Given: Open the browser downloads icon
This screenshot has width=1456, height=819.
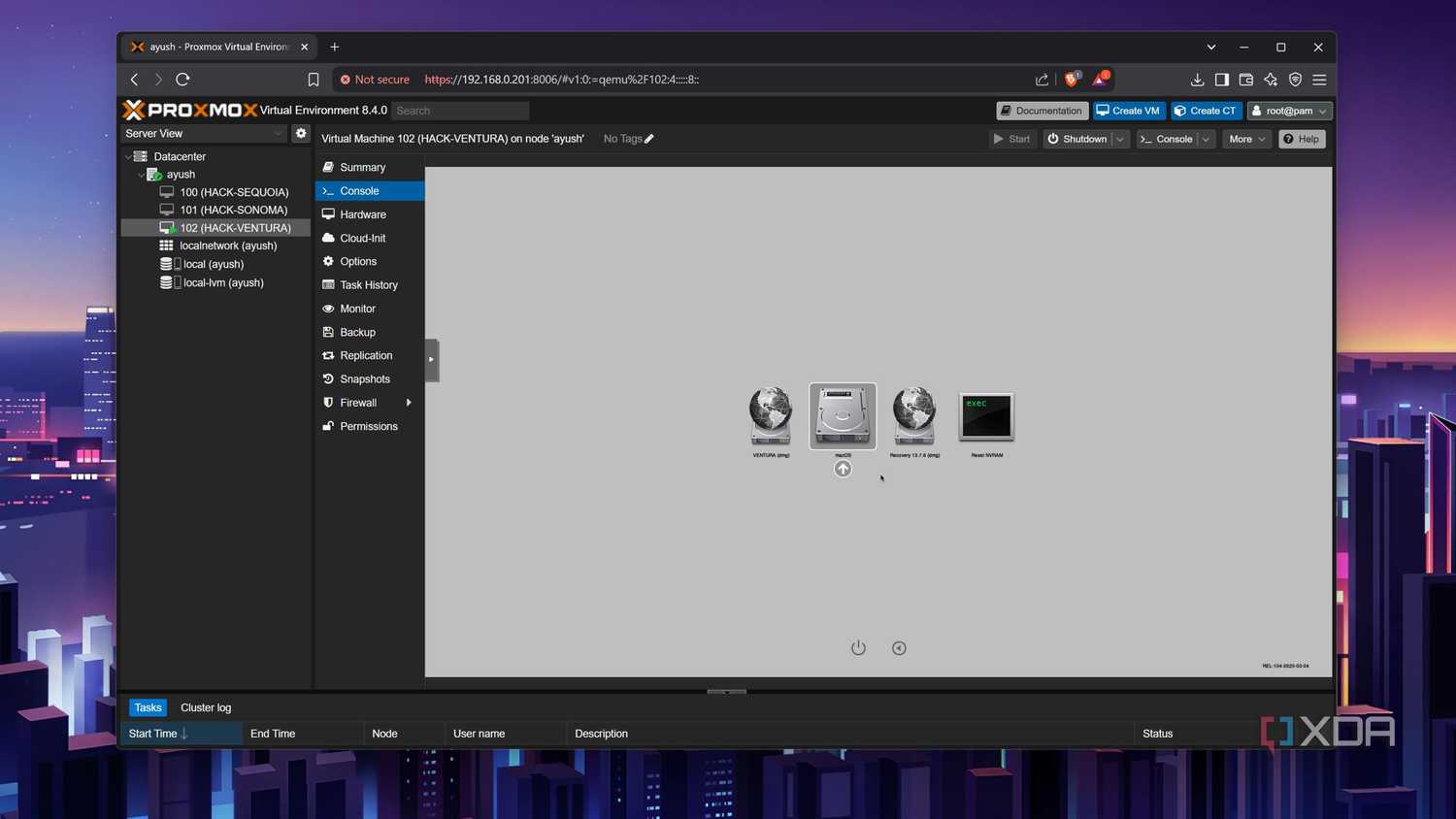Looking at the screenshot, I should click(1197, 80).
